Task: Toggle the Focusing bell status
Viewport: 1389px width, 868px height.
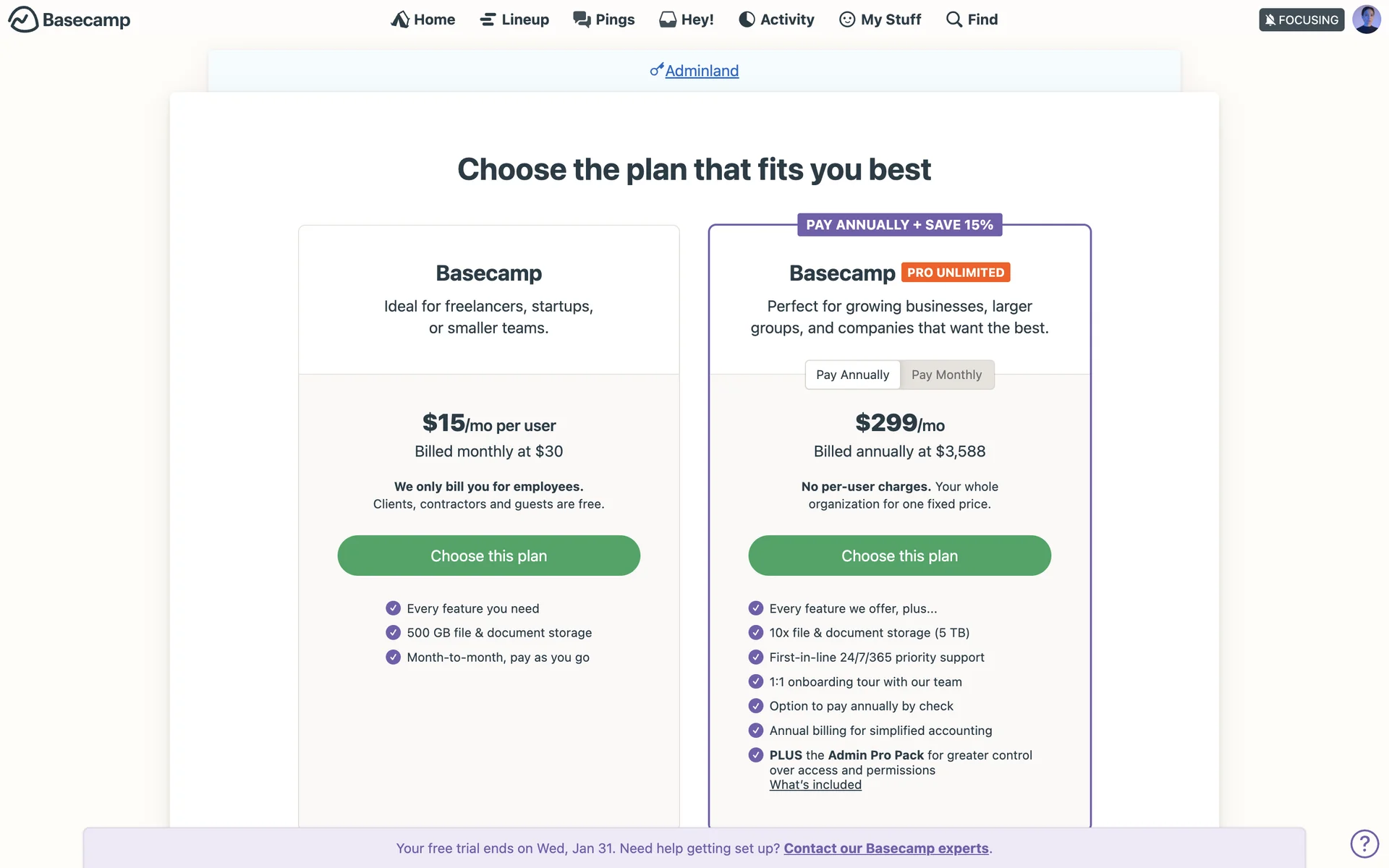Action: coord(1301,20)
